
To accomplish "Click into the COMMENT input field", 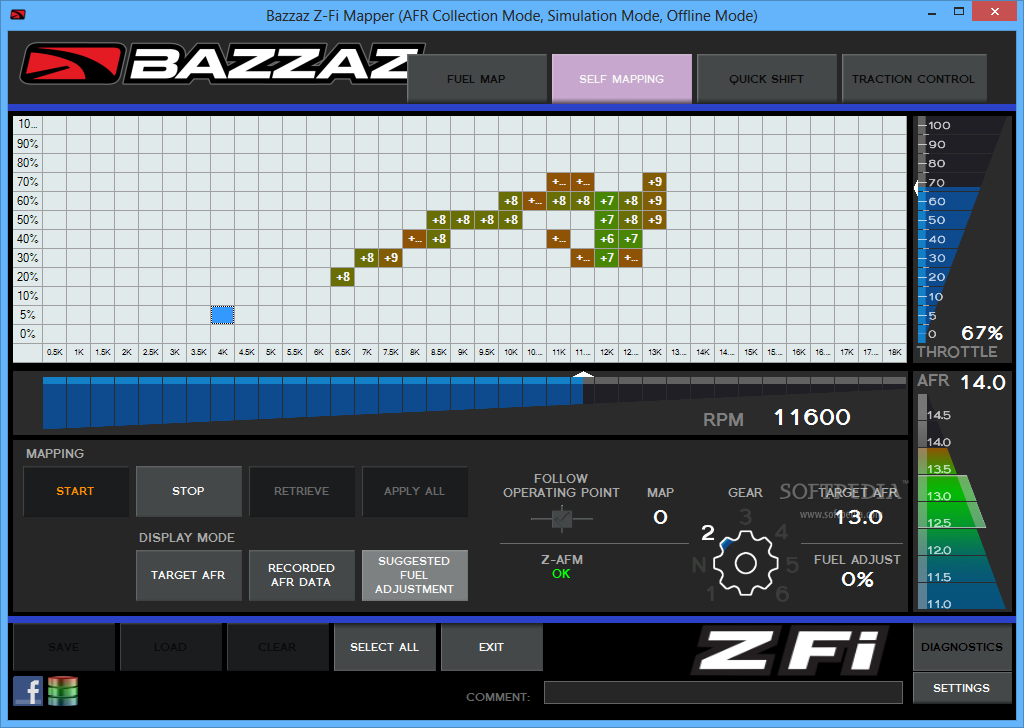I will click(x=723, y=693).
